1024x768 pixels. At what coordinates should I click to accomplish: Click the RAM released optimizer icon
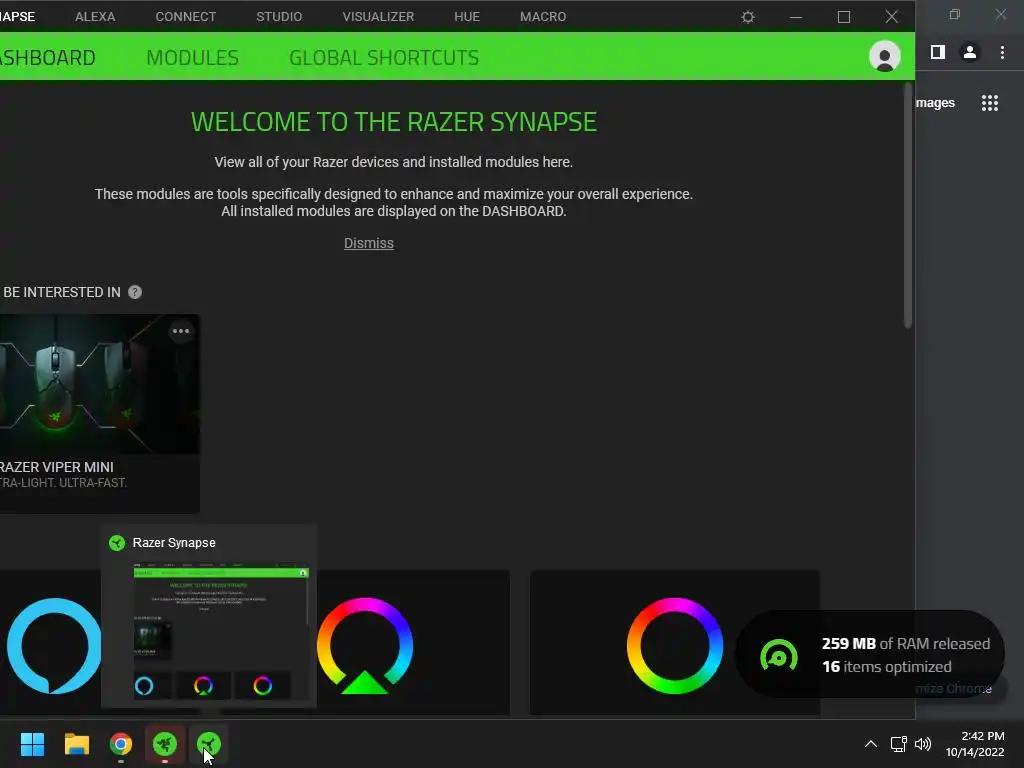pos(778,656)
